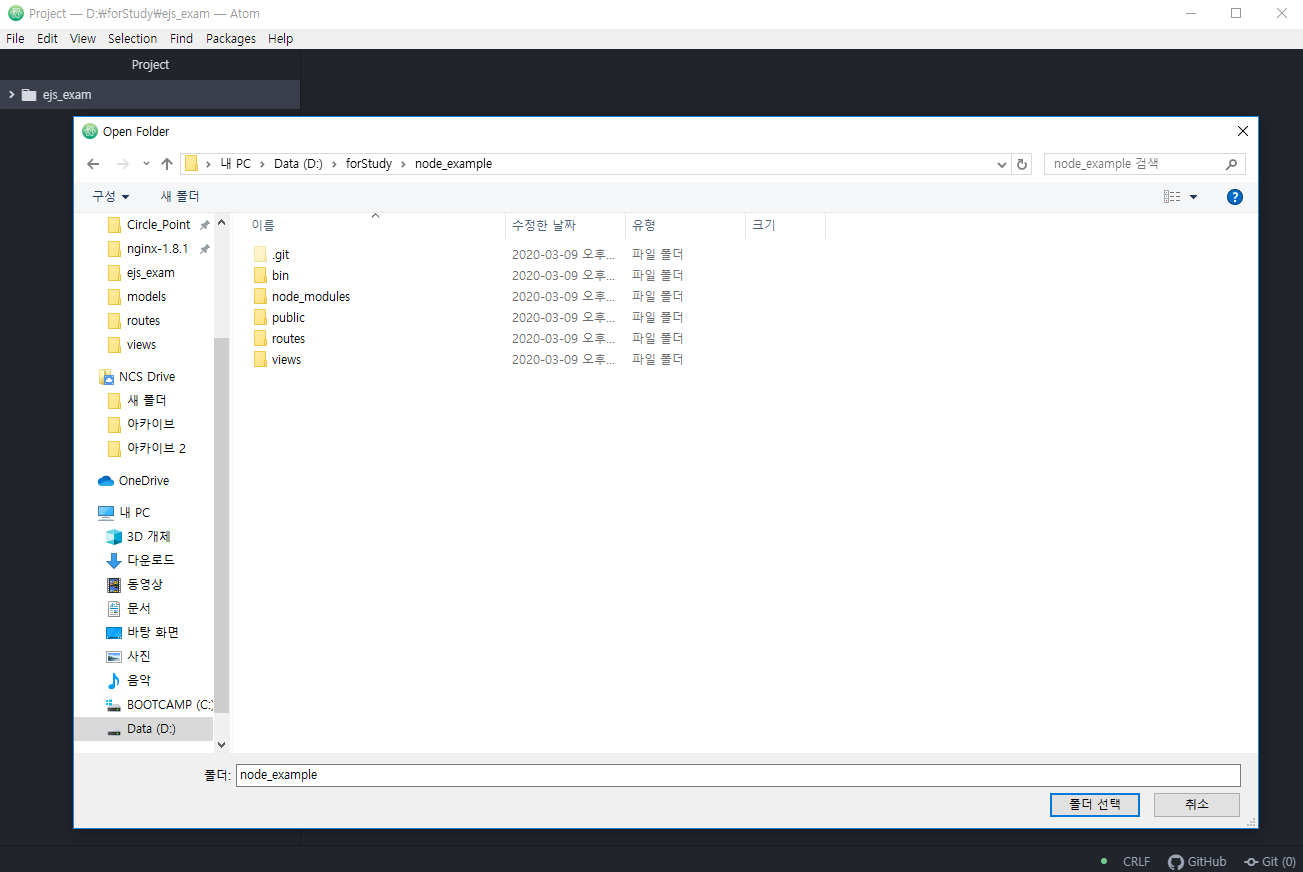Open the Find menu

point(181,39)
